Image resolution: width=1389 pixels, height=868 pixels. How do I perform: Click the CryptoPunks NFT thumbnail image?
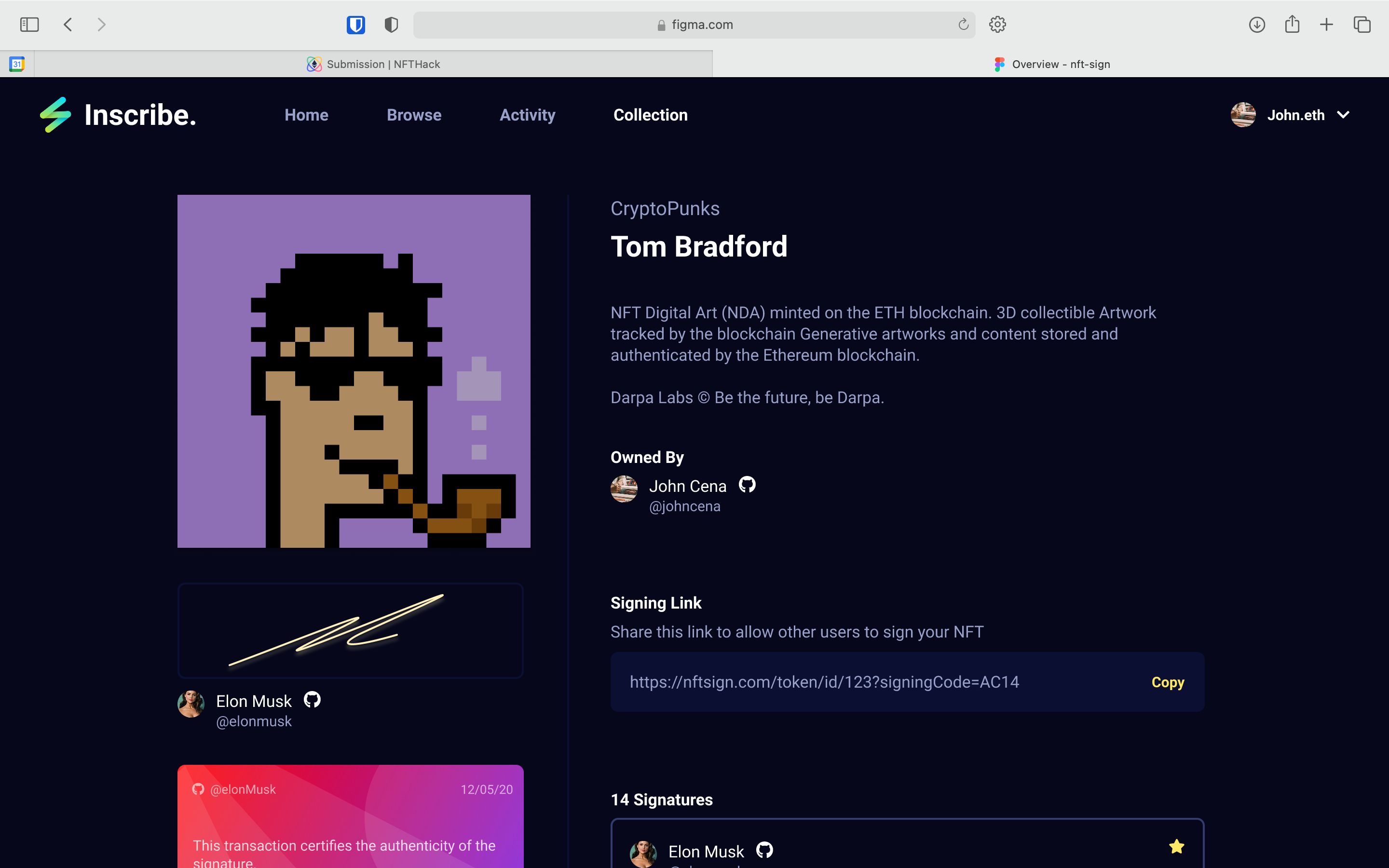353,371
